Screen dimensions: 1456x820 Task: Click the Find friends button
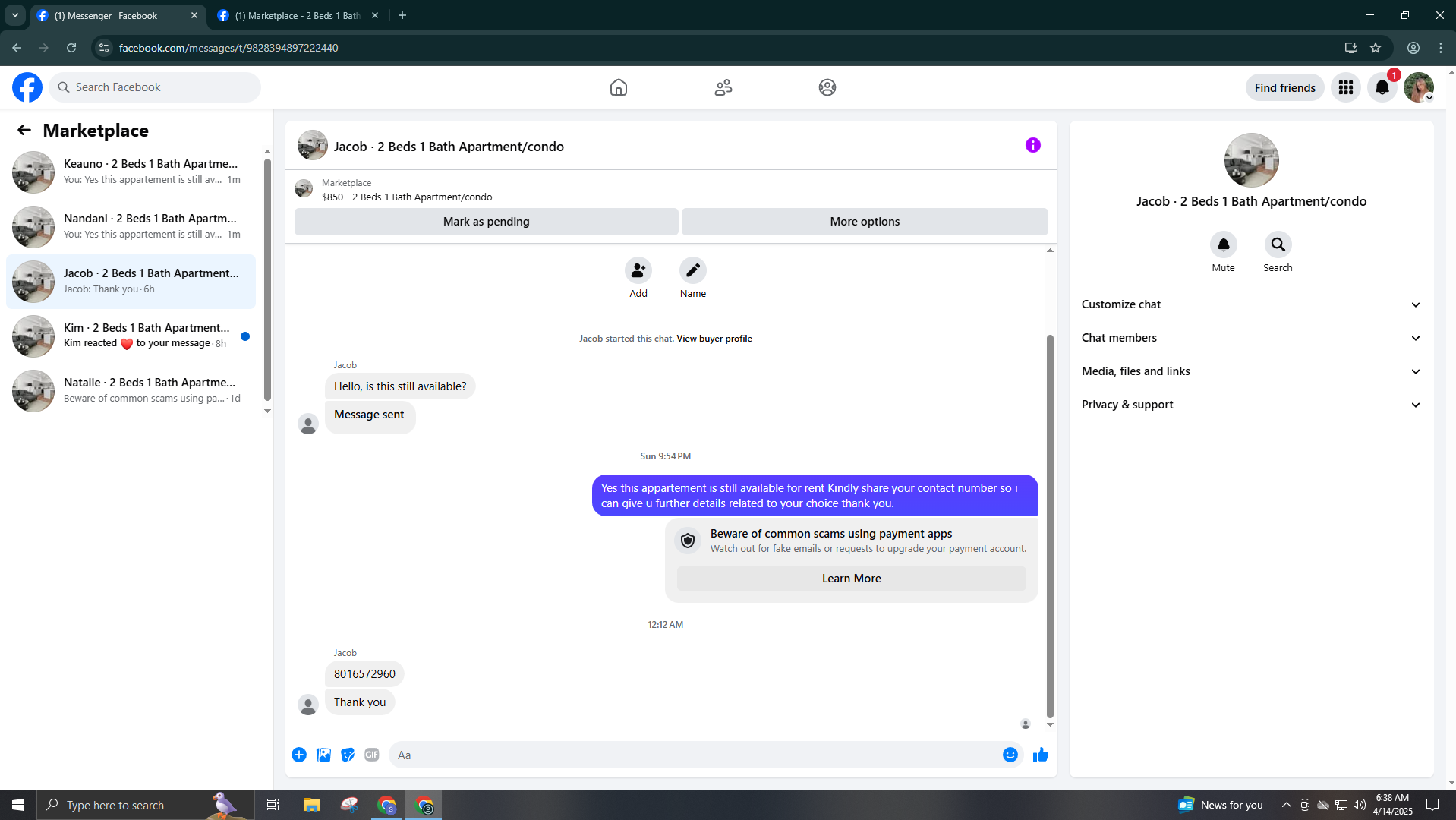pos(1285,87)
